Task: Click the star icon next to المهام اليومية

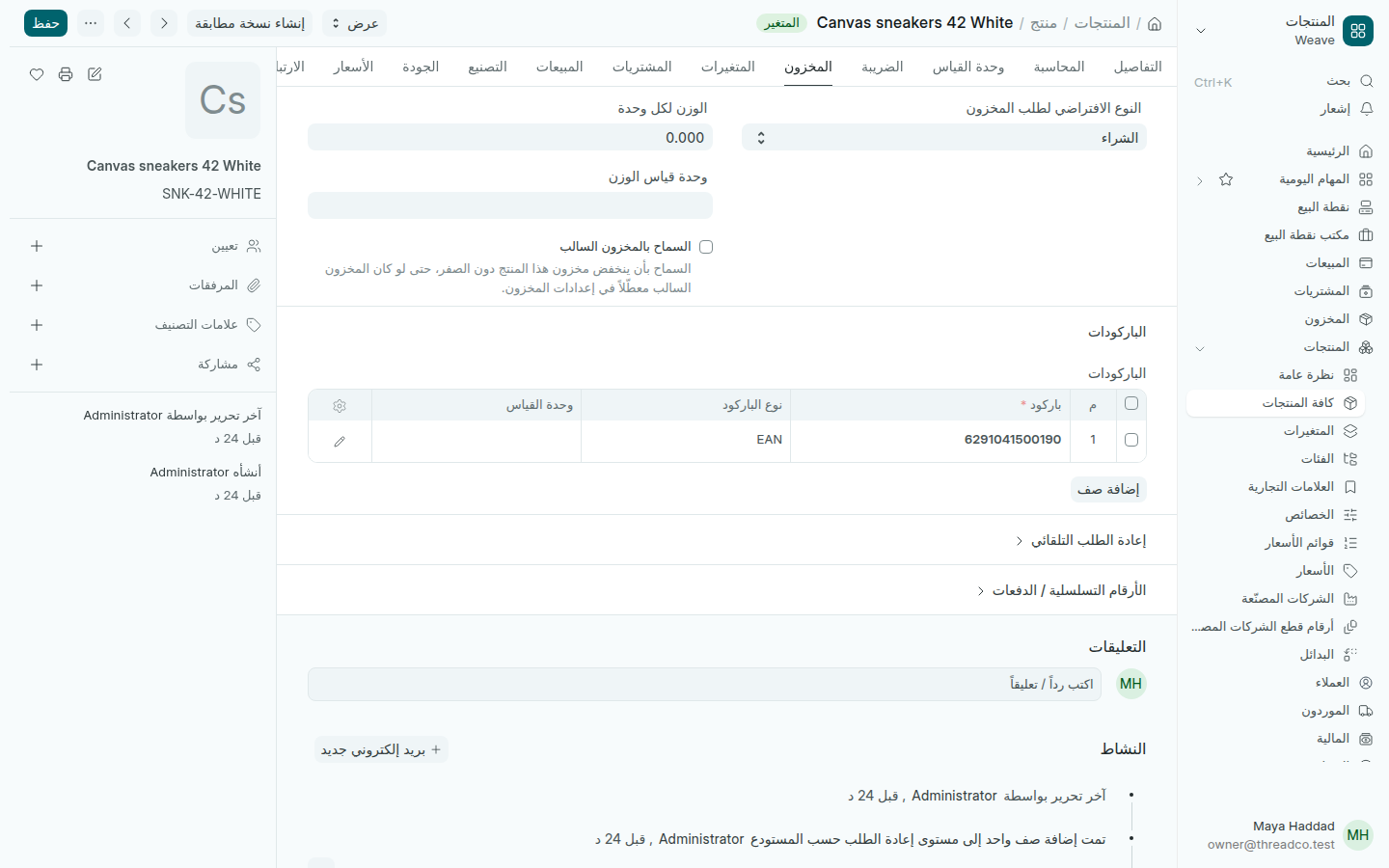Action: click(1226, 179)
